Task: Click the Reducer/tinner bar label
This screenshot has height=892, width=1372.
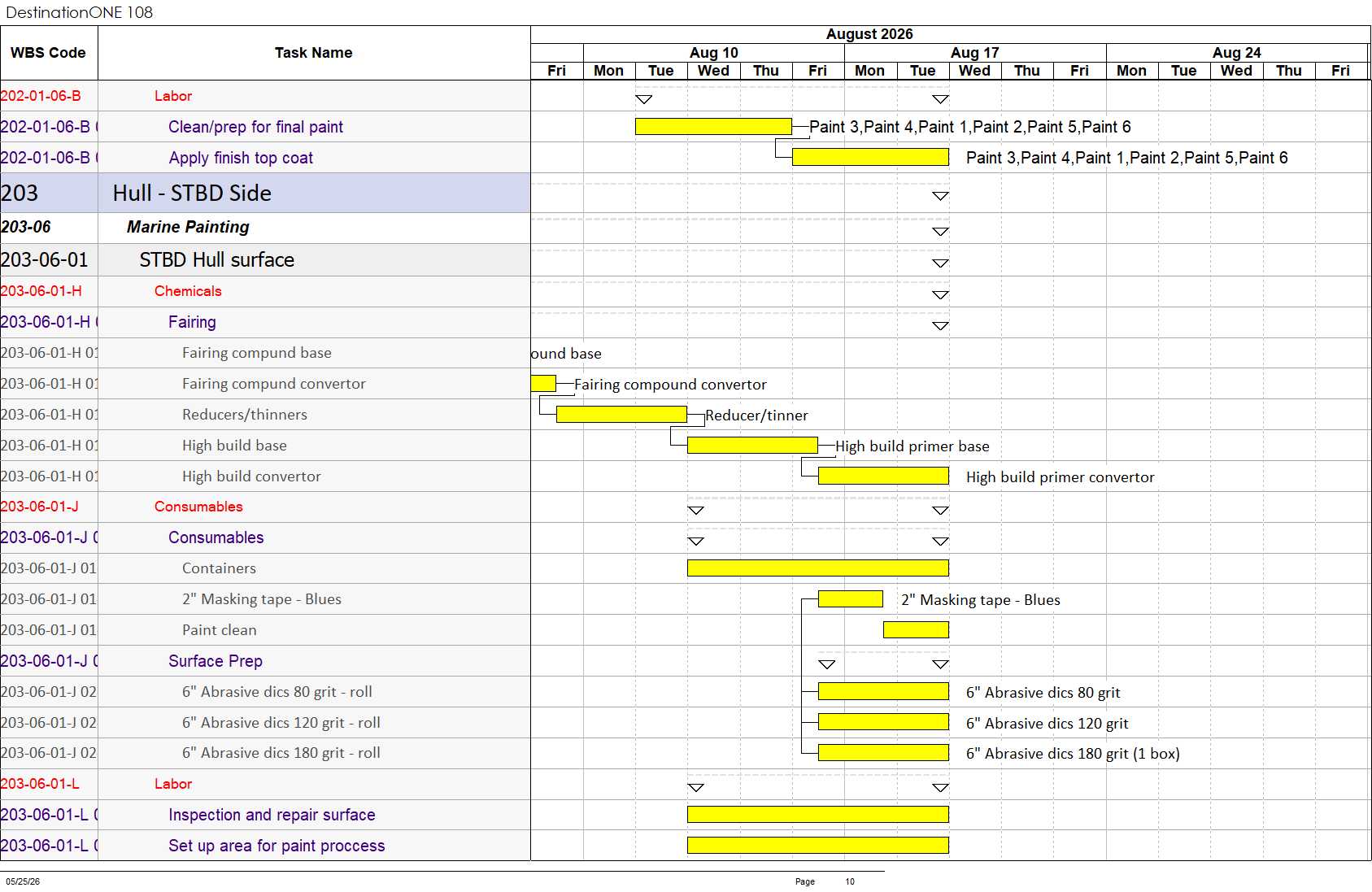Action: (756, 416)
